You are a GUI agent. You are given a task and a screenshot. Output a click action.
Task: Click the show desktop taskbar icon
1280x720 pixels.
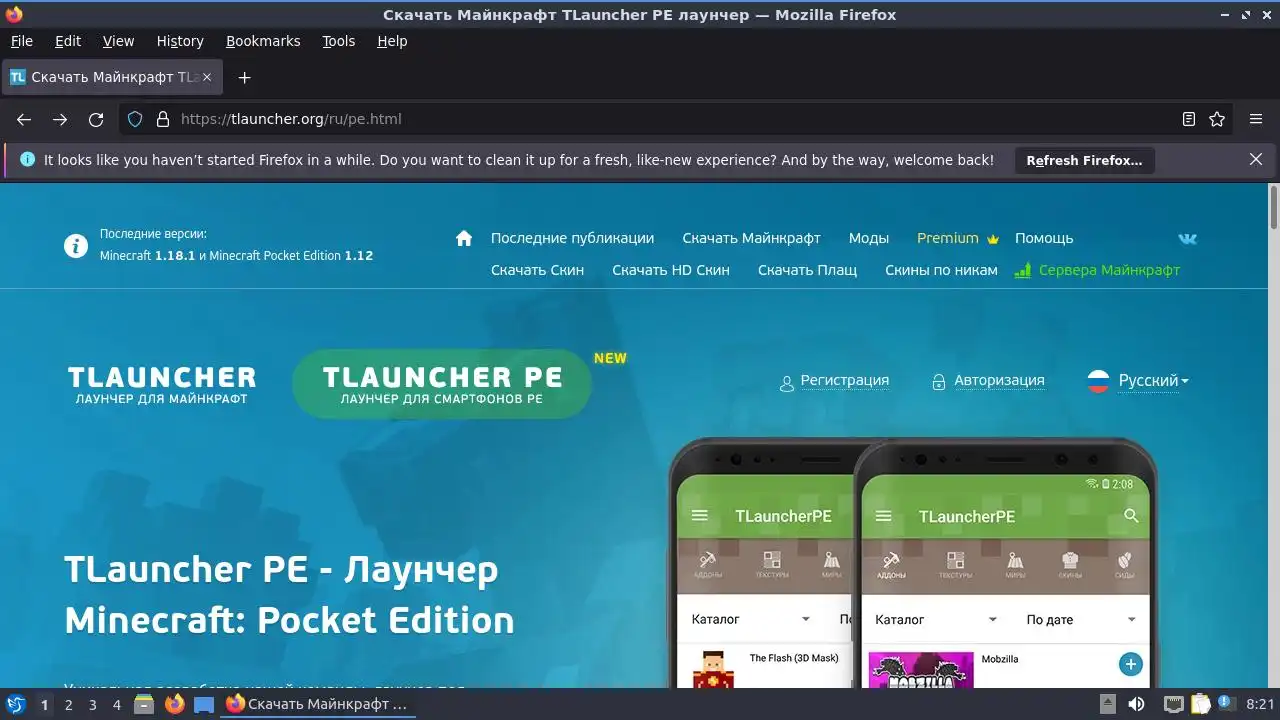point(204,704)
